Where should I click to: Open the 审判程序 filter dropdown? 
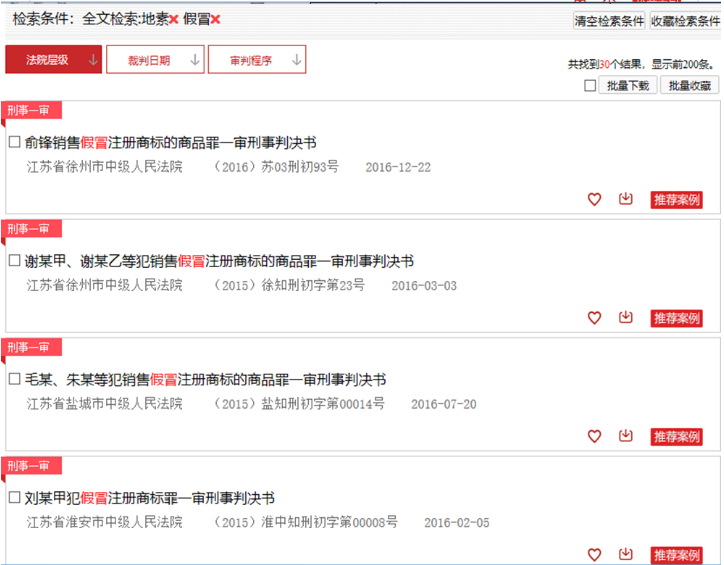[x=257, y=60]
